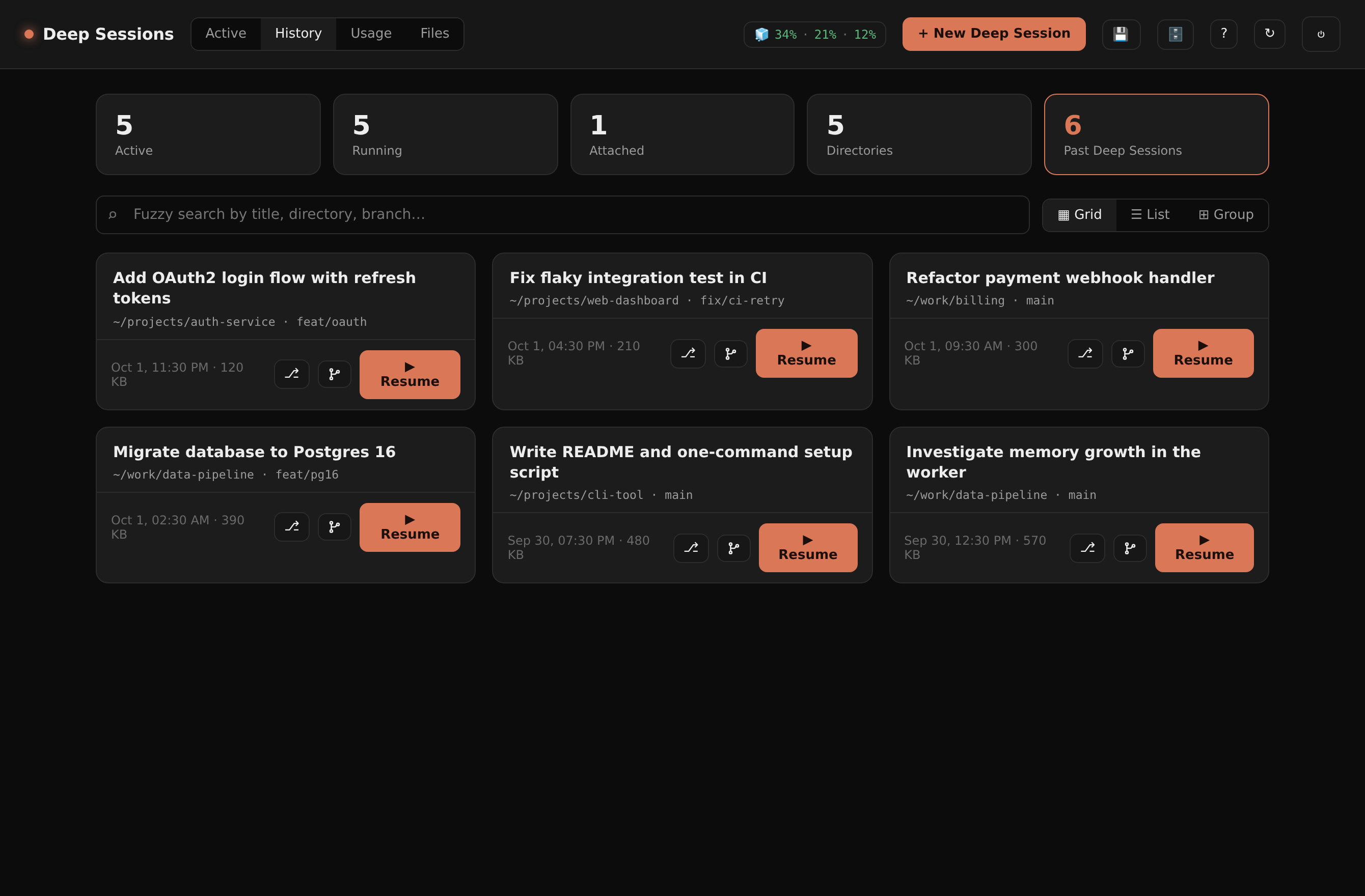Click the first branch icon on OAuth2 login card
Screen dimensions: 1365x896
tap(291, 374)
